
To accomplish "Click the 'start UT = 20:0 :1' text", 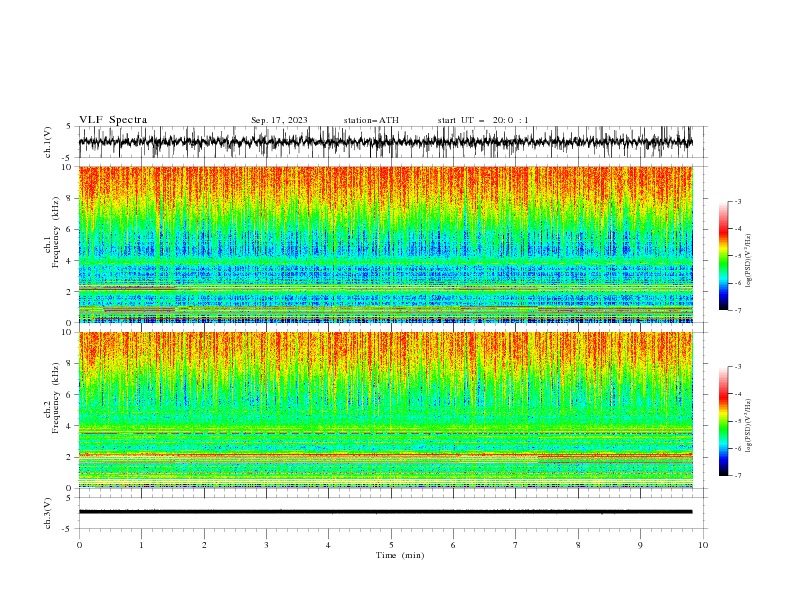I will 483,120.
